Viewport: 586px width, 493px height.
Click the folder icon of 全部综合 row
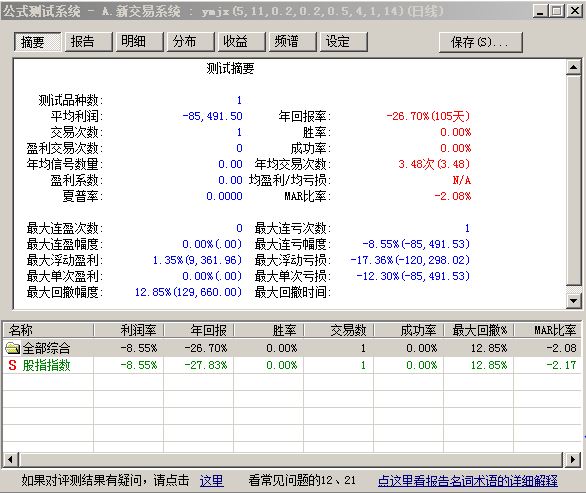pyautogui.click(x=12, y=348)
